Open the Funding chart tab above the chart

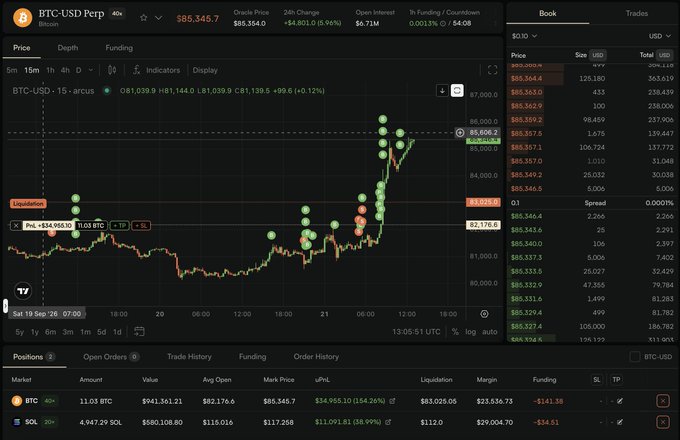(119, 48)
